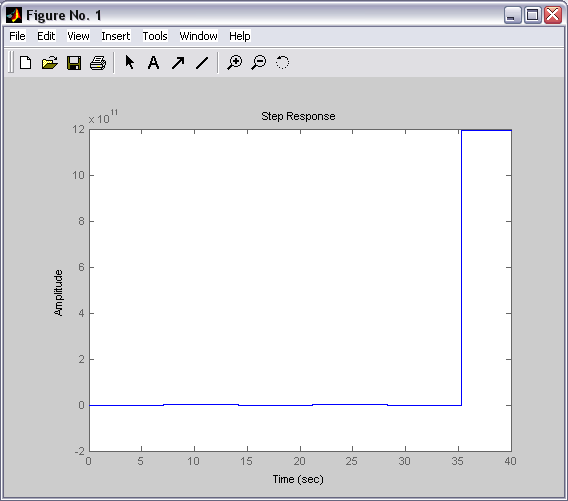The image size is (568, 501).
Task: Expand the Insert menu
Action: [x=116, y=36]
